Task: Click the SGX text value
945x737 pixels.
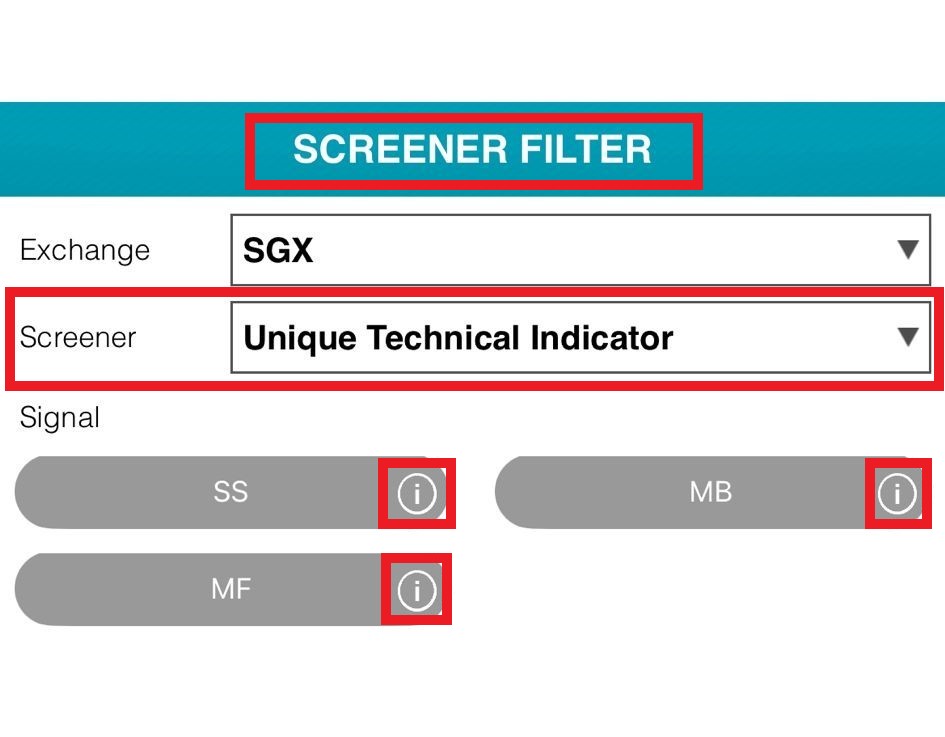Action: pyautogui.click(x=278, y=250)
